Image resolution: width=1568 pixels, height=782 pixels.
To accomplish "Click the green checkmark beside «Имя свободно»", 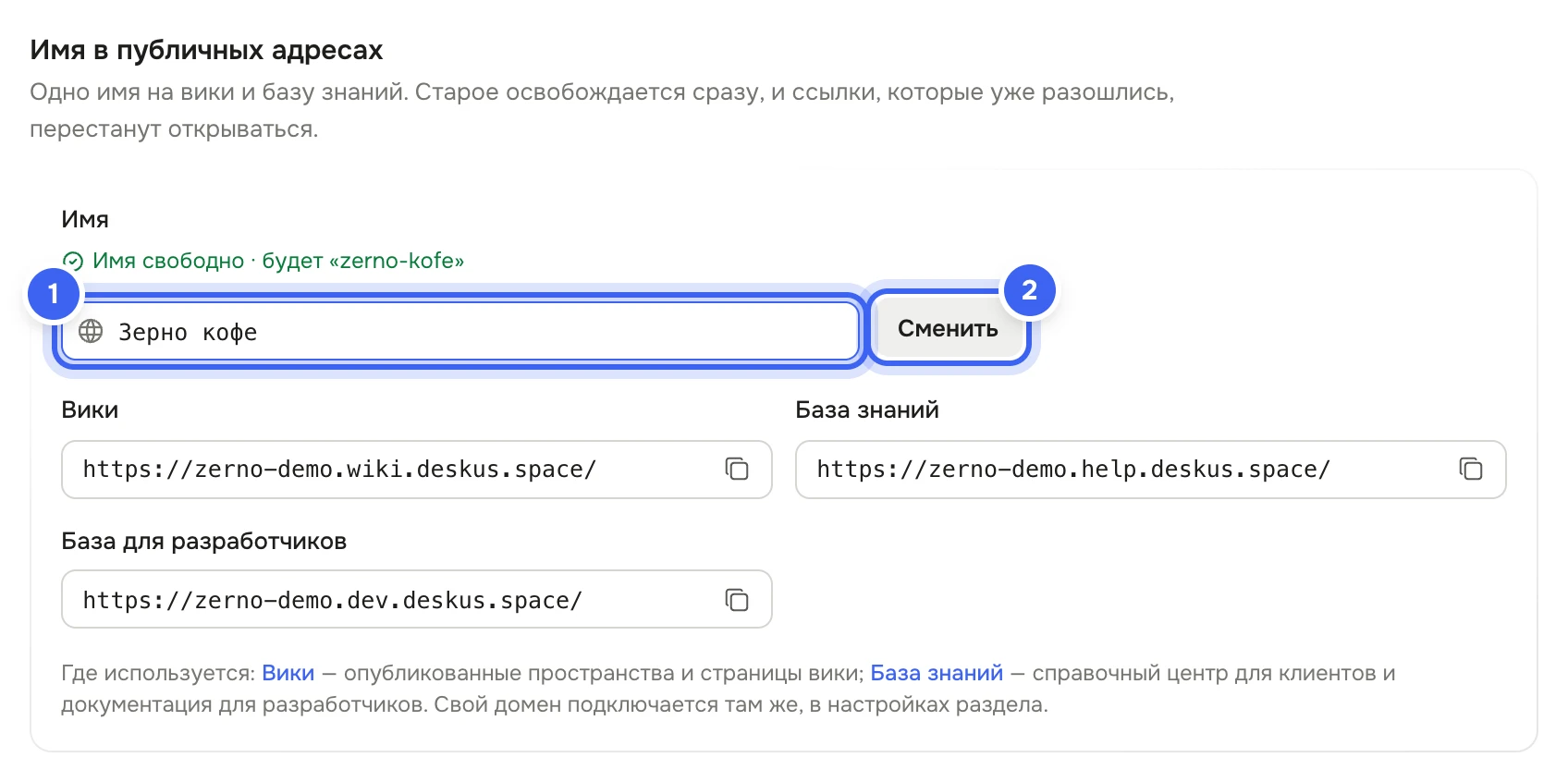I will [73, 262].
